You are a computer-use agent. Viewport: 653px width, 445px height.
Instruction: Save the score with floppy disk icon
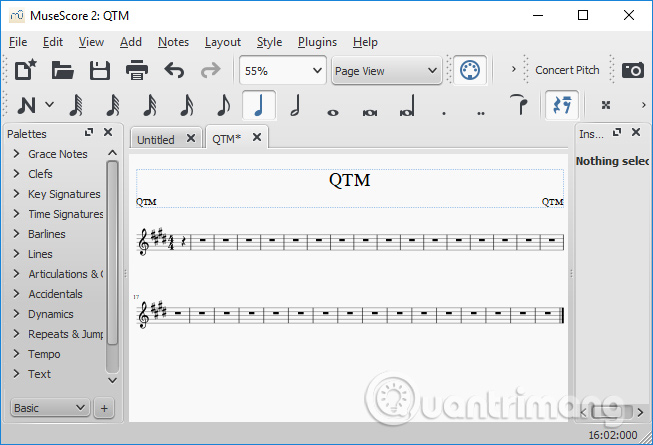(x=100, y=70)
